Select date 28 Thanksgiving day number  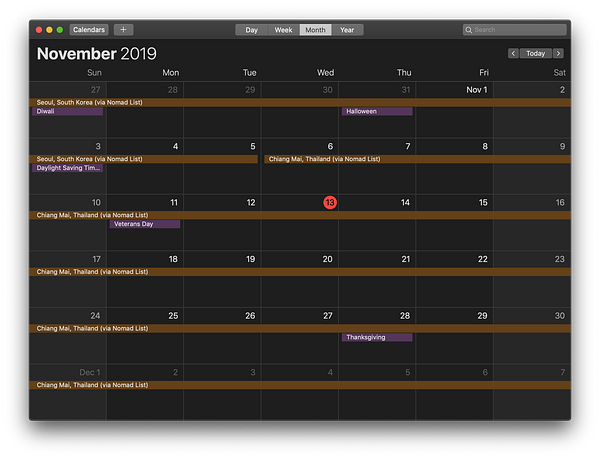[405, 316]
